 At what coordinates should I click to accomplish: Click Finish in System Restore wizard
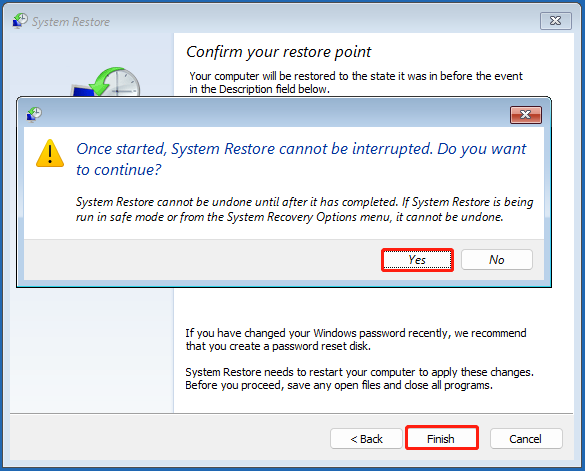tap(441, 439)
